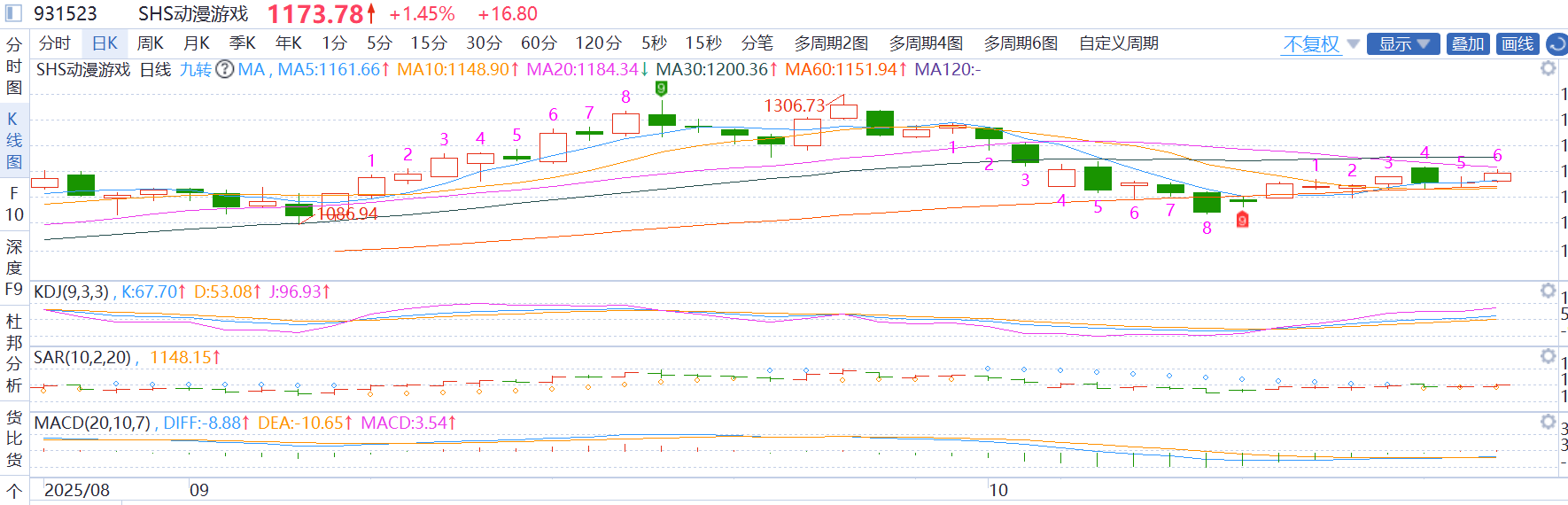Select the 季K quarterly tab
Screen dimensions: 1568x505
(243, 43)
